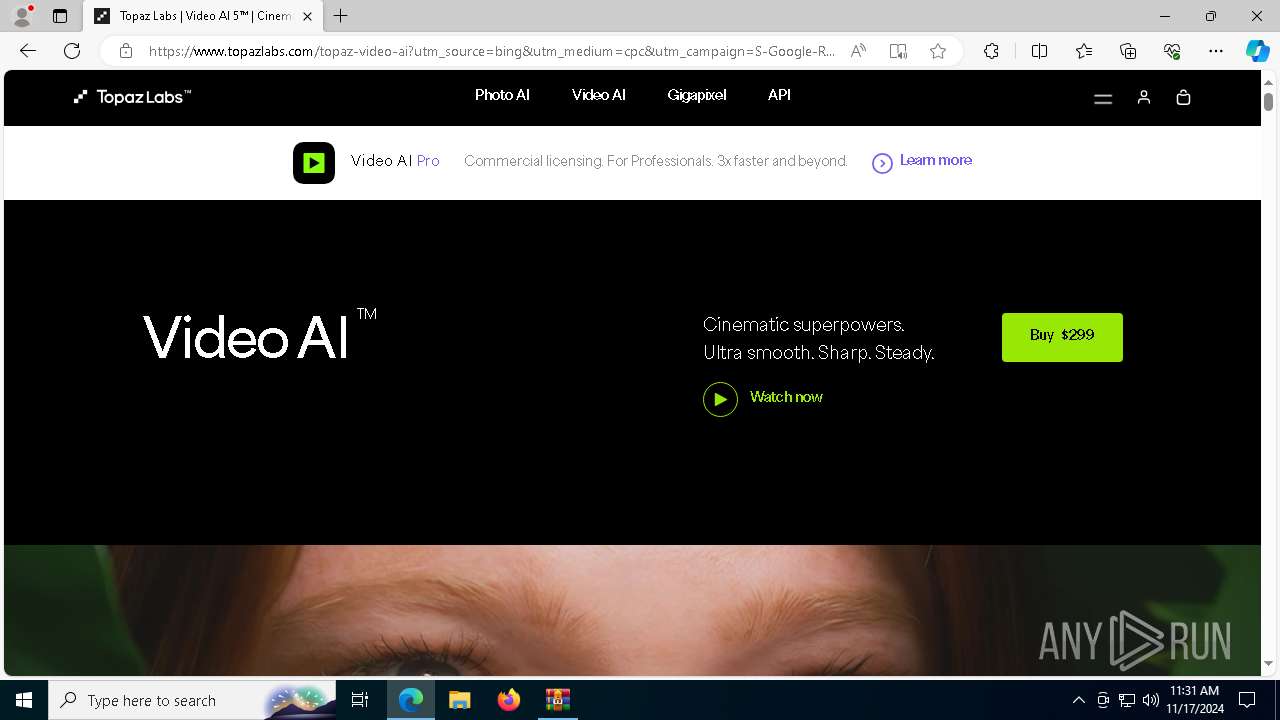The height and width of the screenshot is (720, 1280).
Task: Click the Edge icon on taskbar
Action: (x=411, y=700)
